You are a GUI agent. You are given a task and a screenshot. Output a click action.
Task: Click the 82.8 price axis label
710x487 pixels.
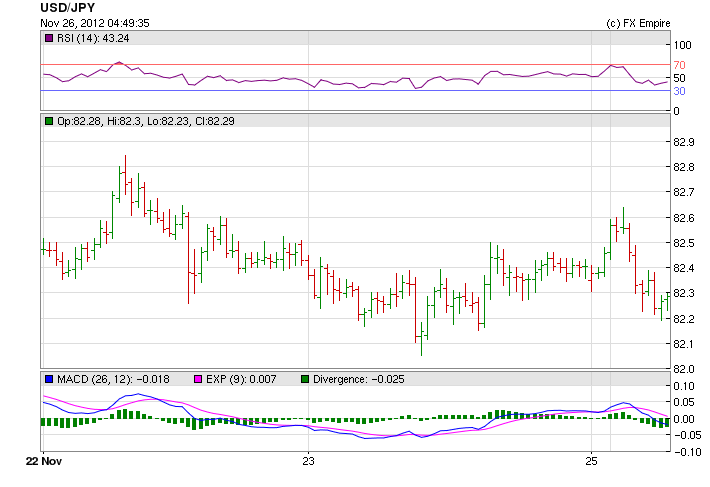pyautogui.click(x=684, y=167)
